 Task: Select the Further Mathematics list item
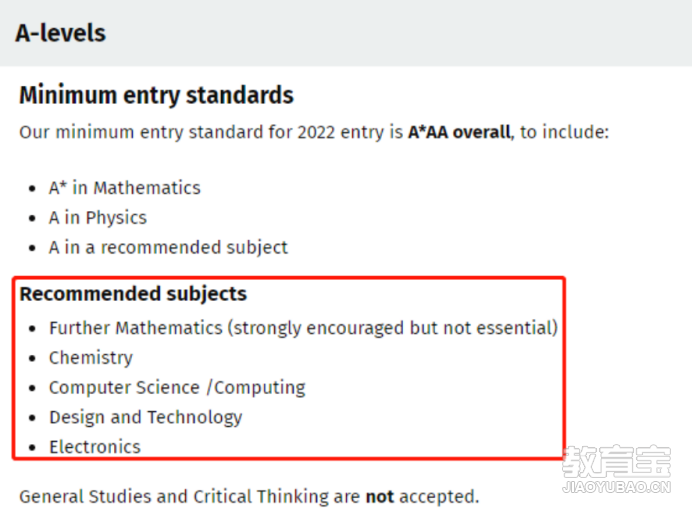[304, 328]
